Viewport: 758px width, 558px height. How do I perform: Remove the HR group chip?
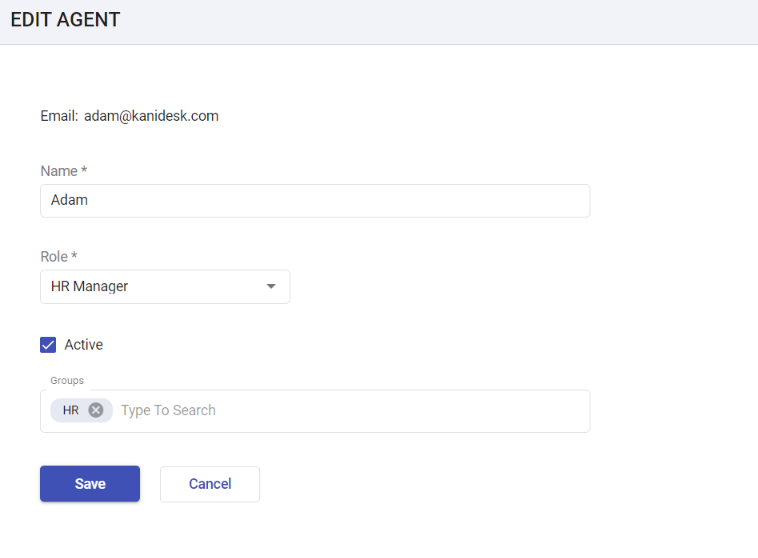[96, 410]
